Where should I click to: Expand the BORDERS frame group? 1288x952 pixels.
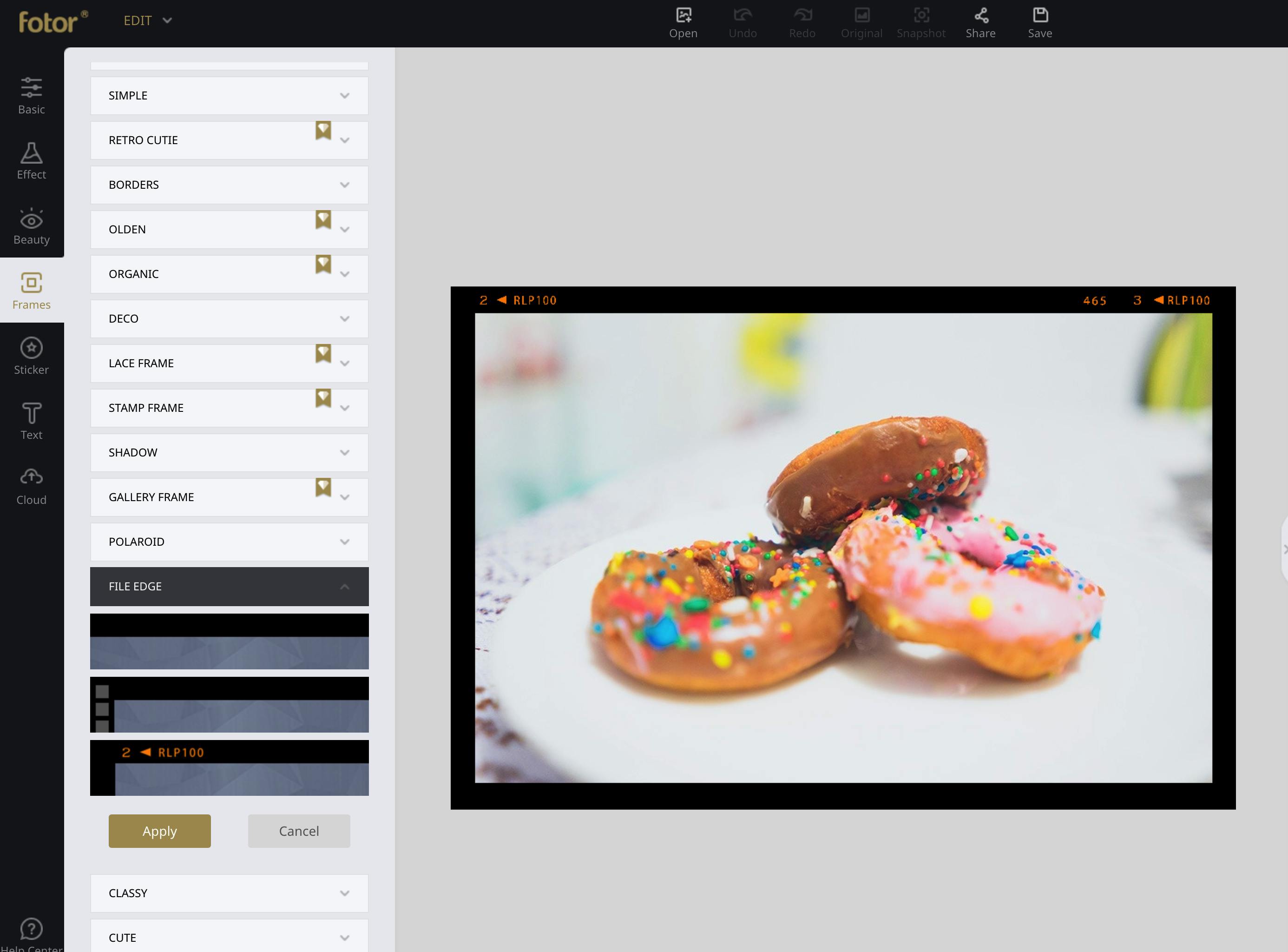click(229, 185)
